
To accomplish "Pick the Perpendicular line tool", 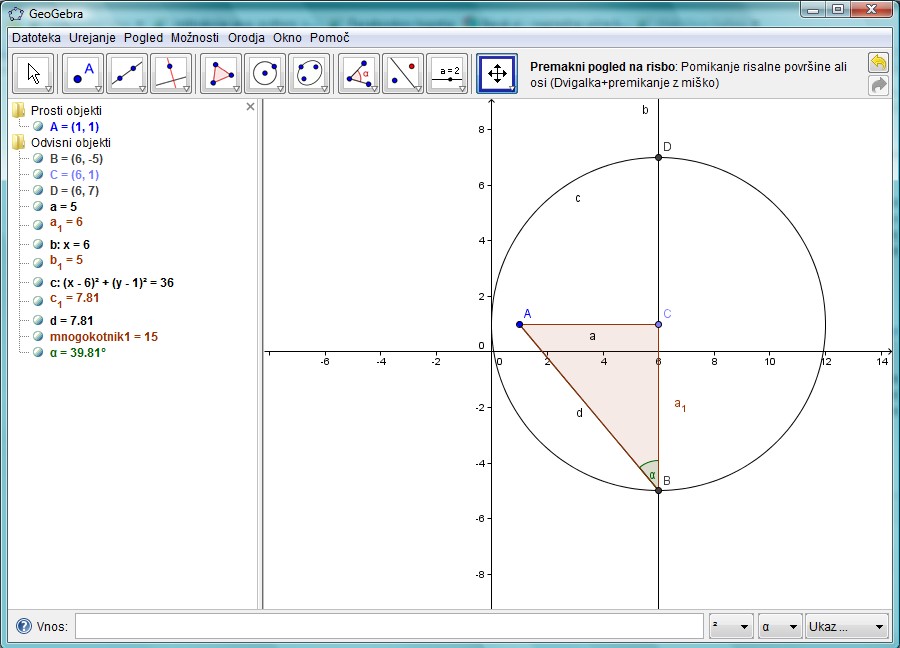I will click(x=171, y=73).
